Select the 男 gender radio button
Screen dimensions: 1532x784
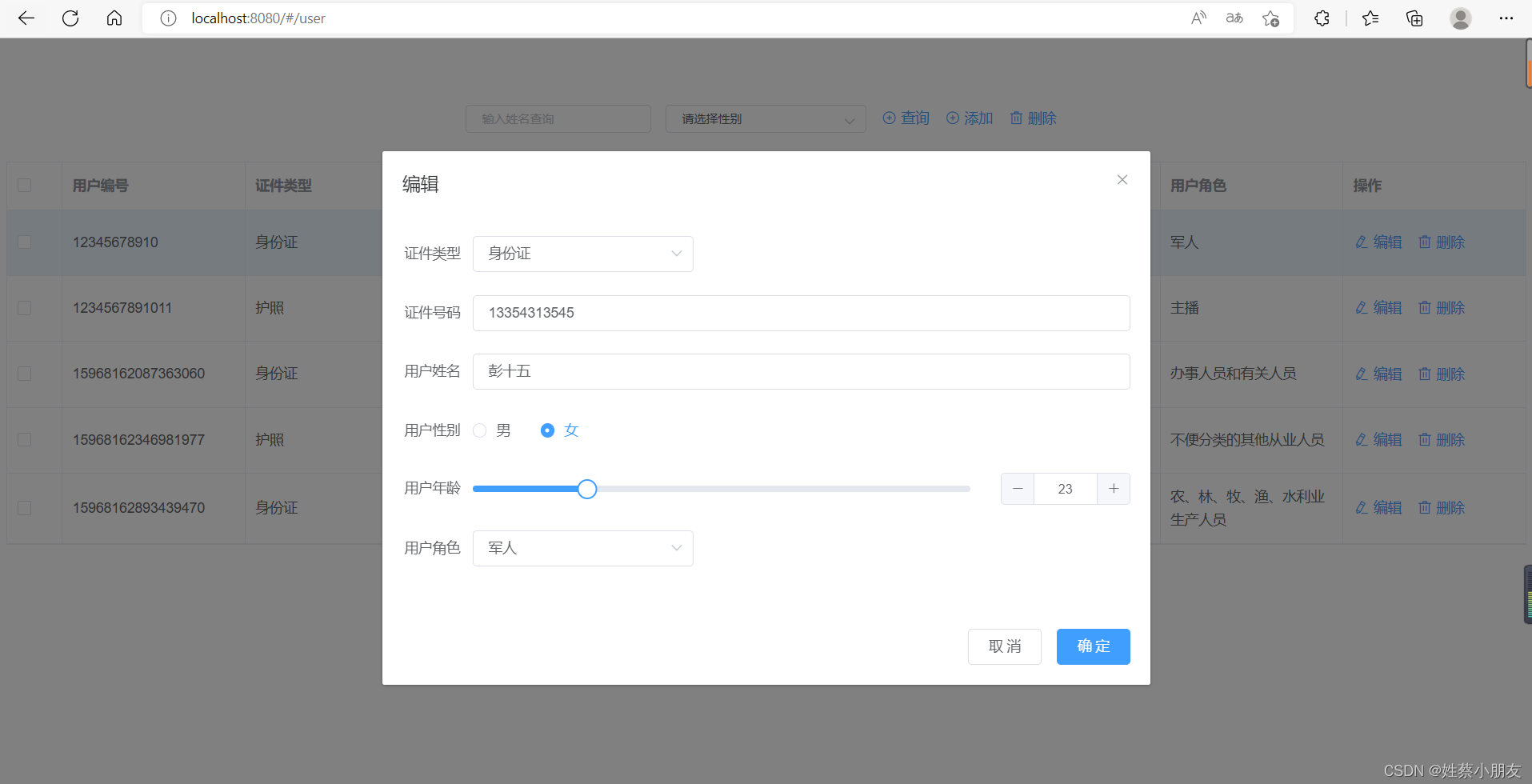click(479, 430)
